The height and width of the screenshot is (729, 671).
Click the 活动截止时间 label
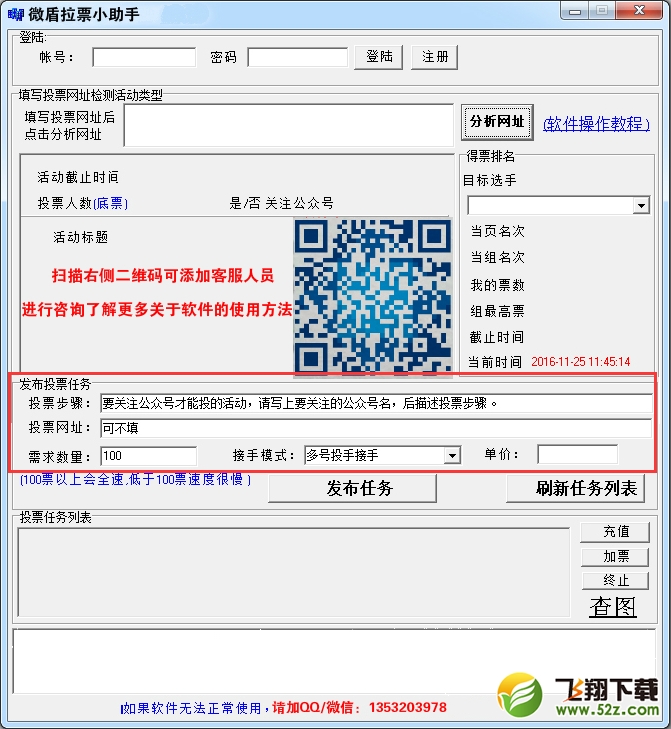tap(78, 177)
